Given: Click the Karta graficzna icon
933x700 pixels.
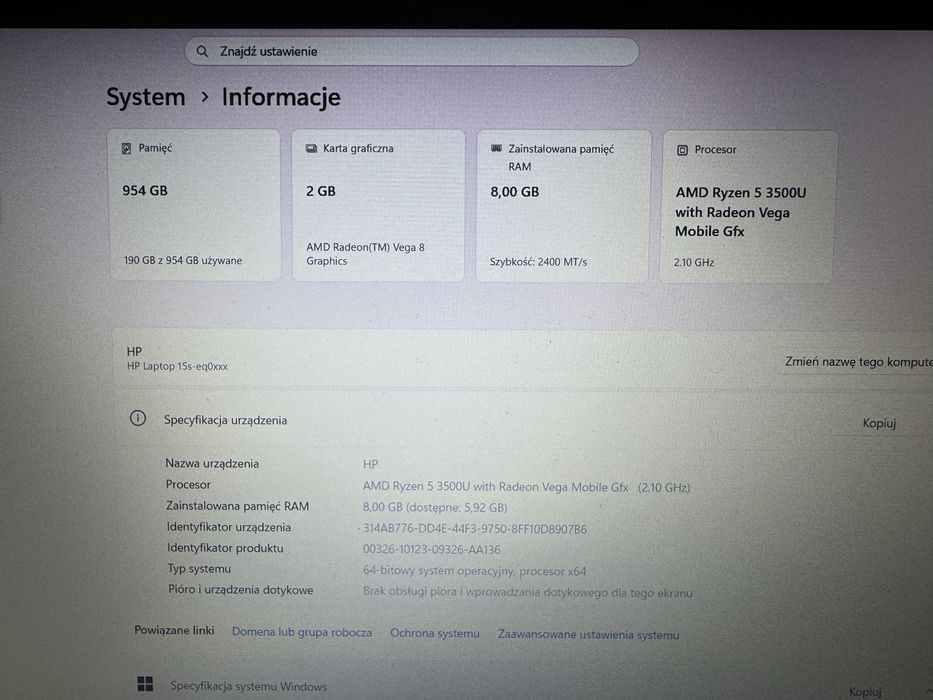Looking at the screenshot, I should pos(311,148).
